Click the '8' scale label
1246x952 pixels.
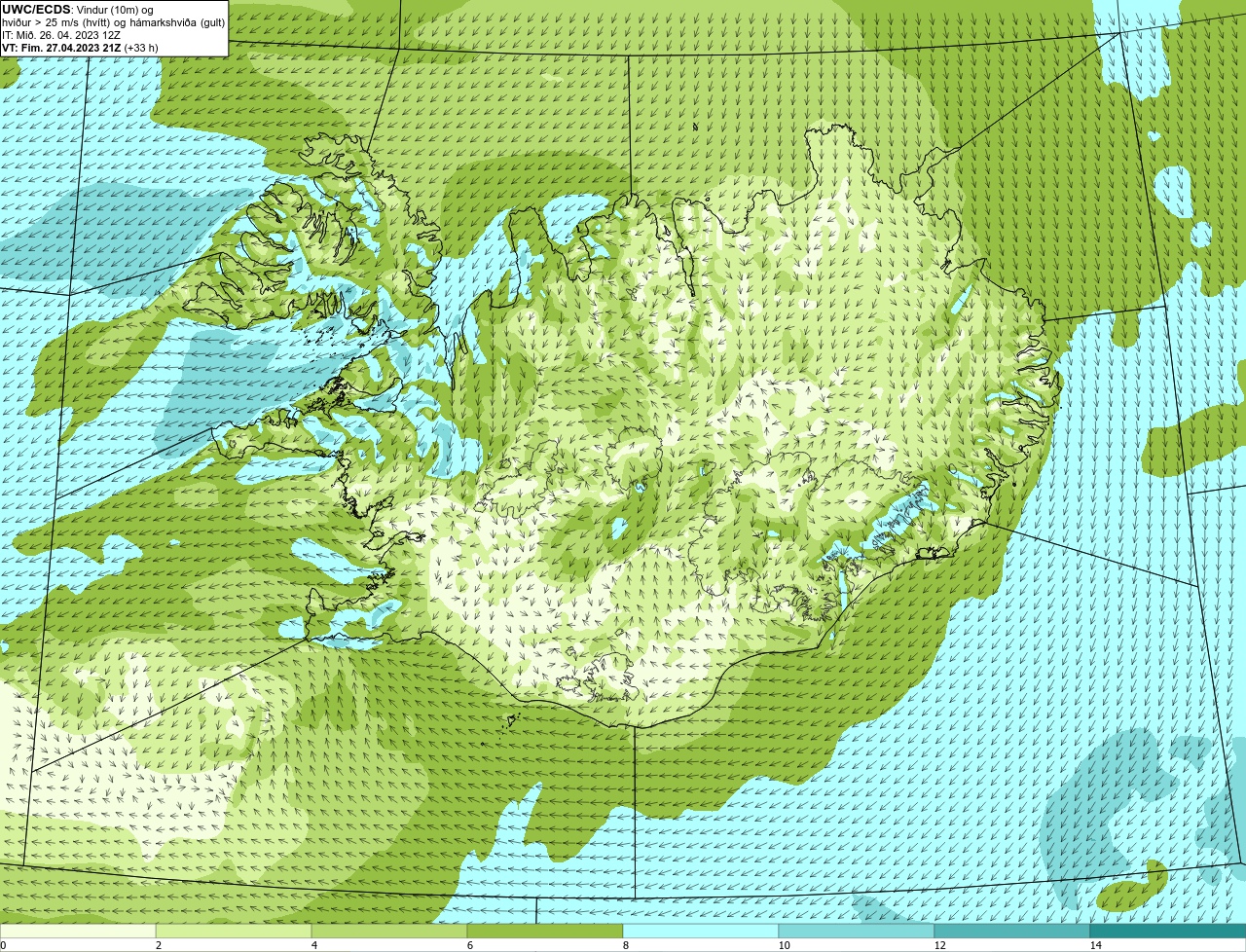625,945
